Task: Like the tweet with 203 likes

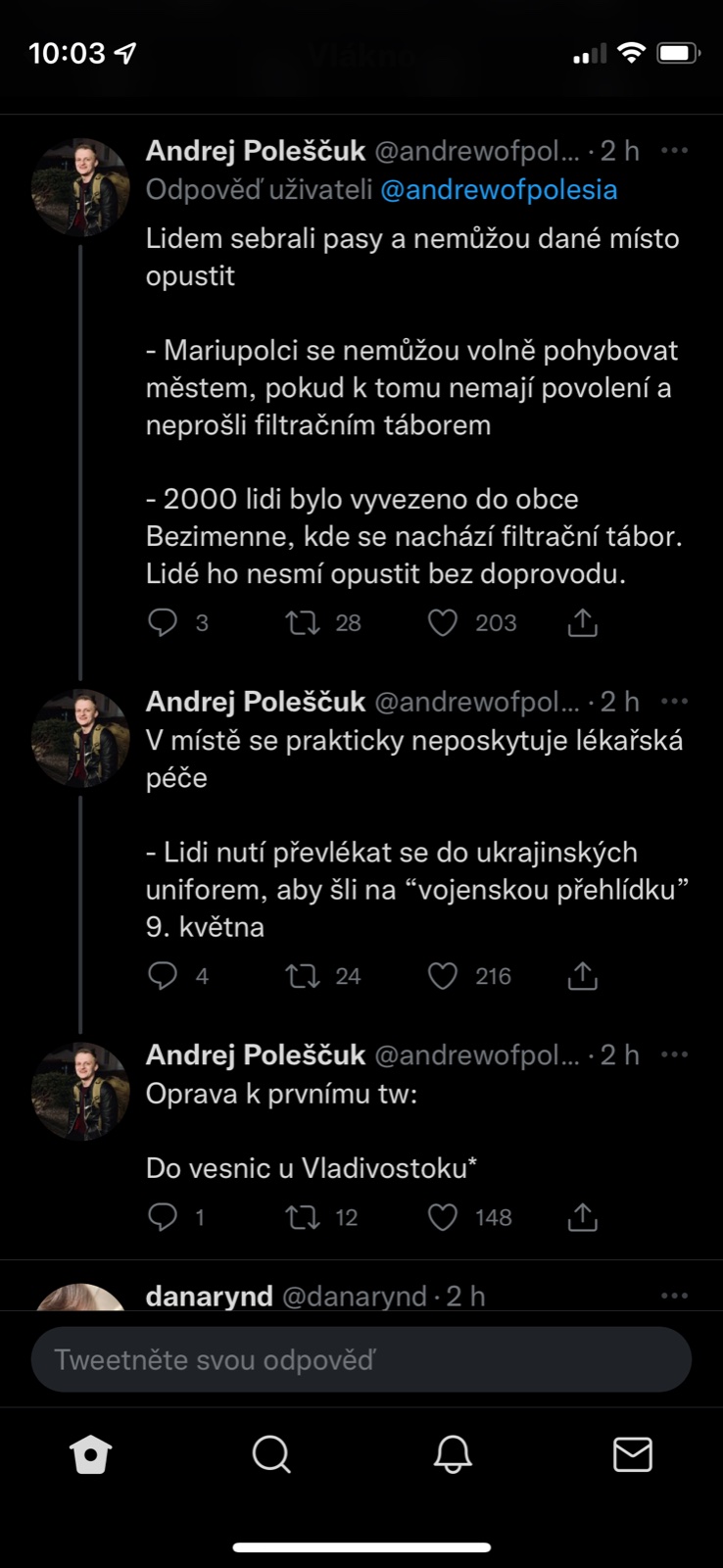Action: click(443, 622)
